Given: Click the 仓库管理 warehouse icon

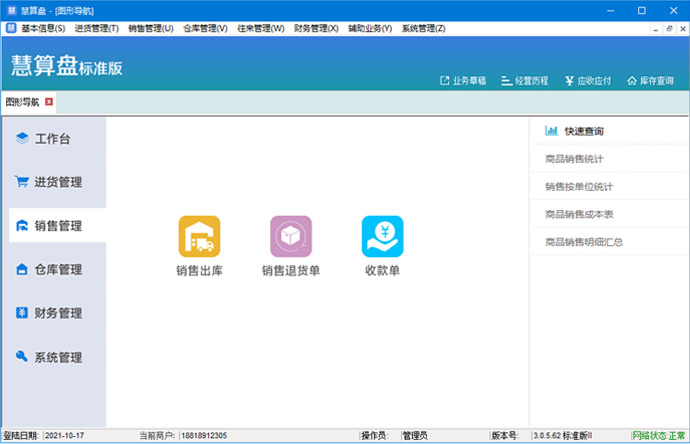Looking at the screenshot, I should point(22,269).
